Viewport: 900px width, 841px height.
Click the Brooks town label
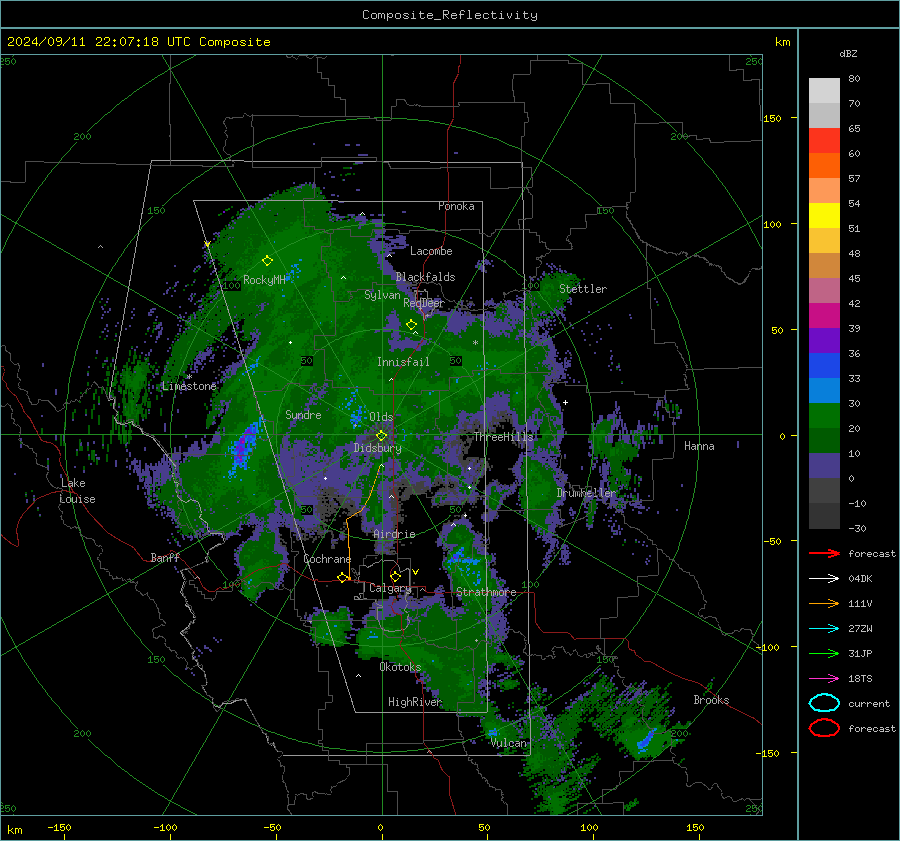[x=711, y=700]
